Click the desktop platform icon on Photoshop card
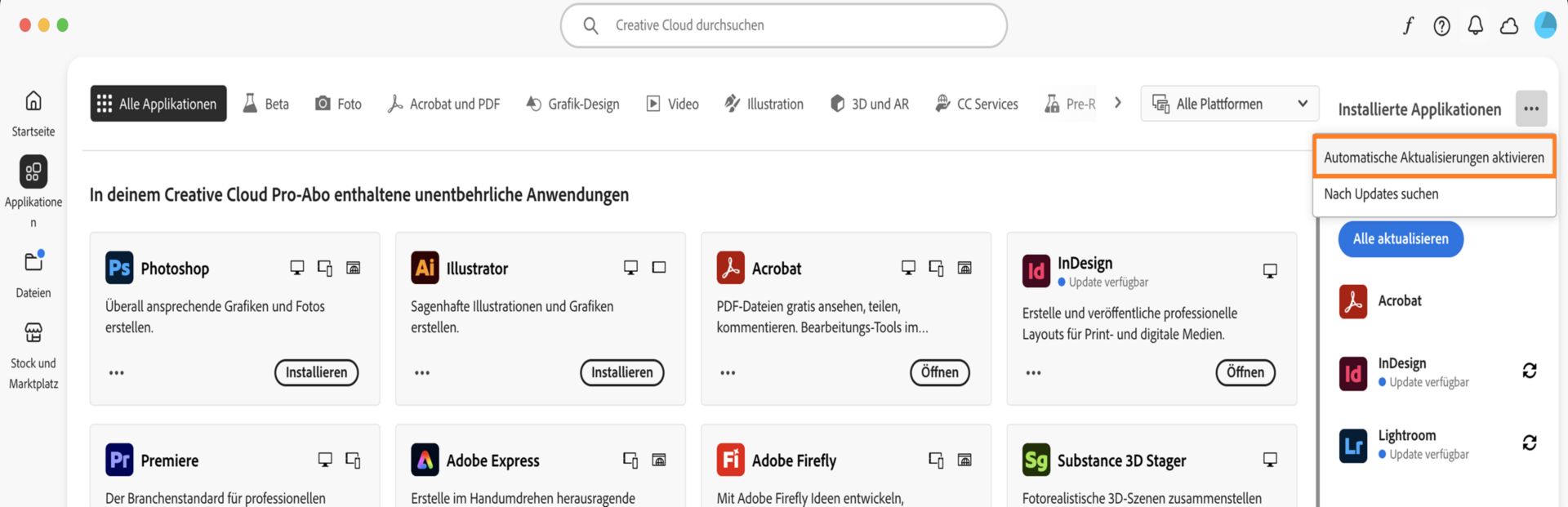This screenshot has width=1568, height=507. coord(297,268)
